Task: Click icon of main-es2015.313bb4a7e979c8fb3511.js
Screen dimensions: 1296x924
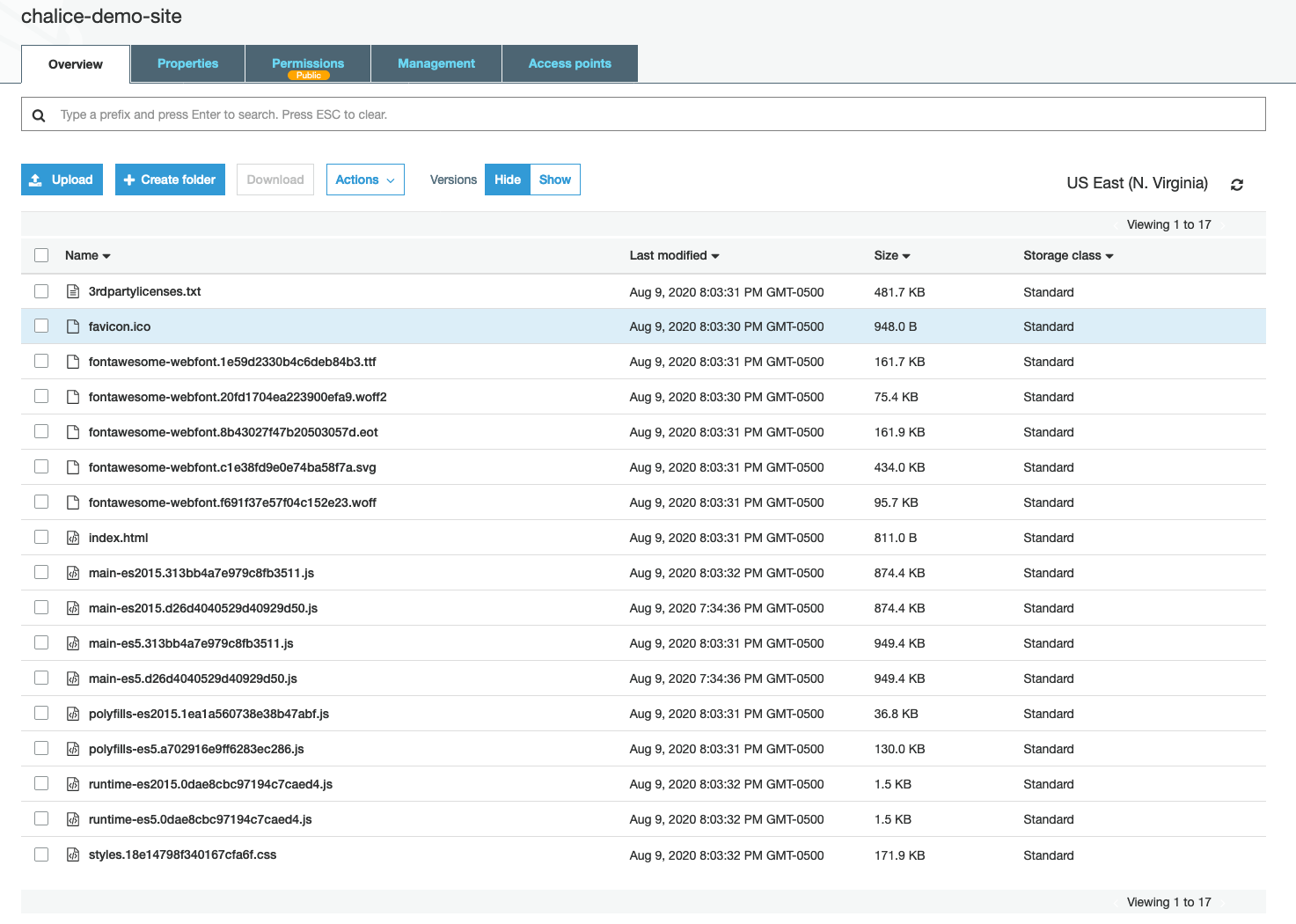Action: pyautogui.click(x=74, y=573)
